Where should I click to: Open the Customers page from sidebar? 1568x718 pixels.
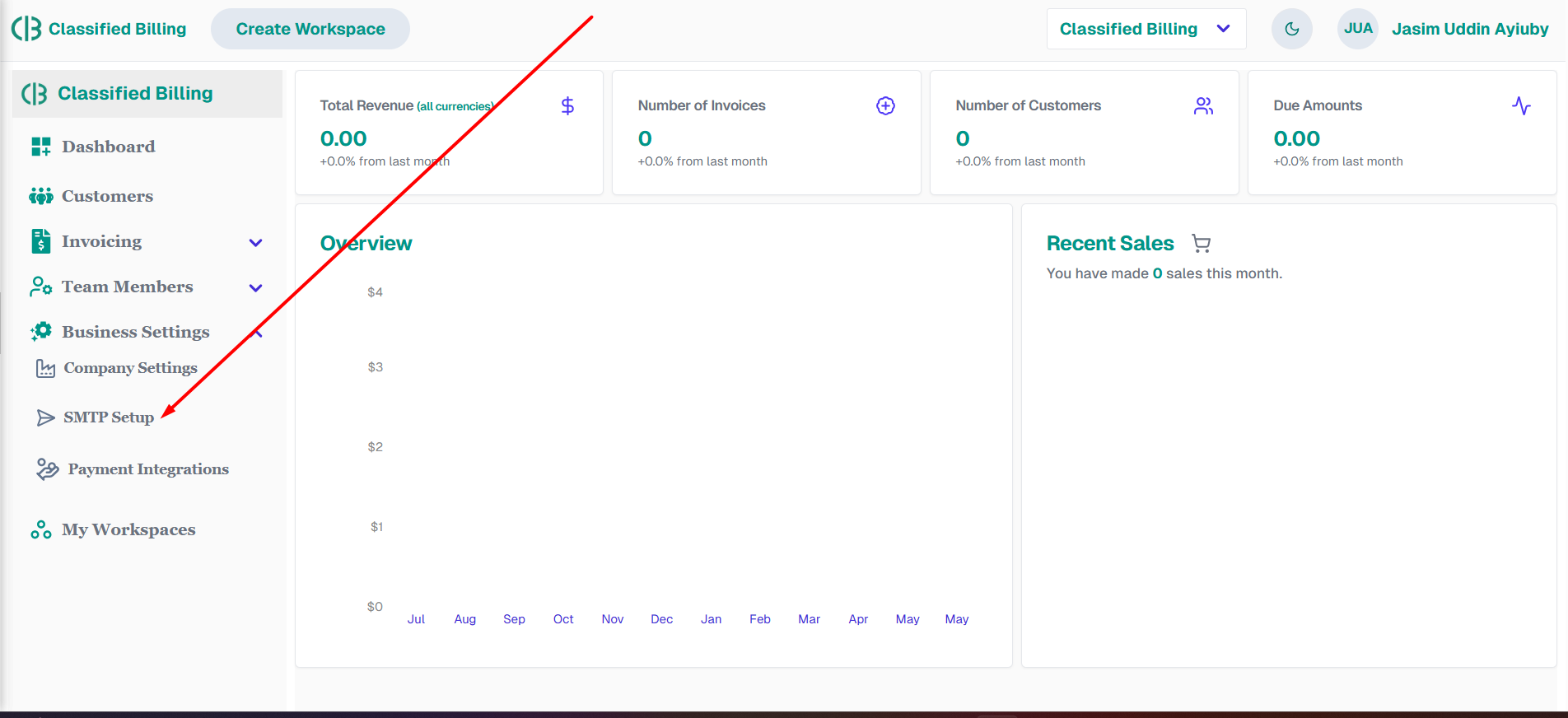pyautogui.click(x=107, y=196)
